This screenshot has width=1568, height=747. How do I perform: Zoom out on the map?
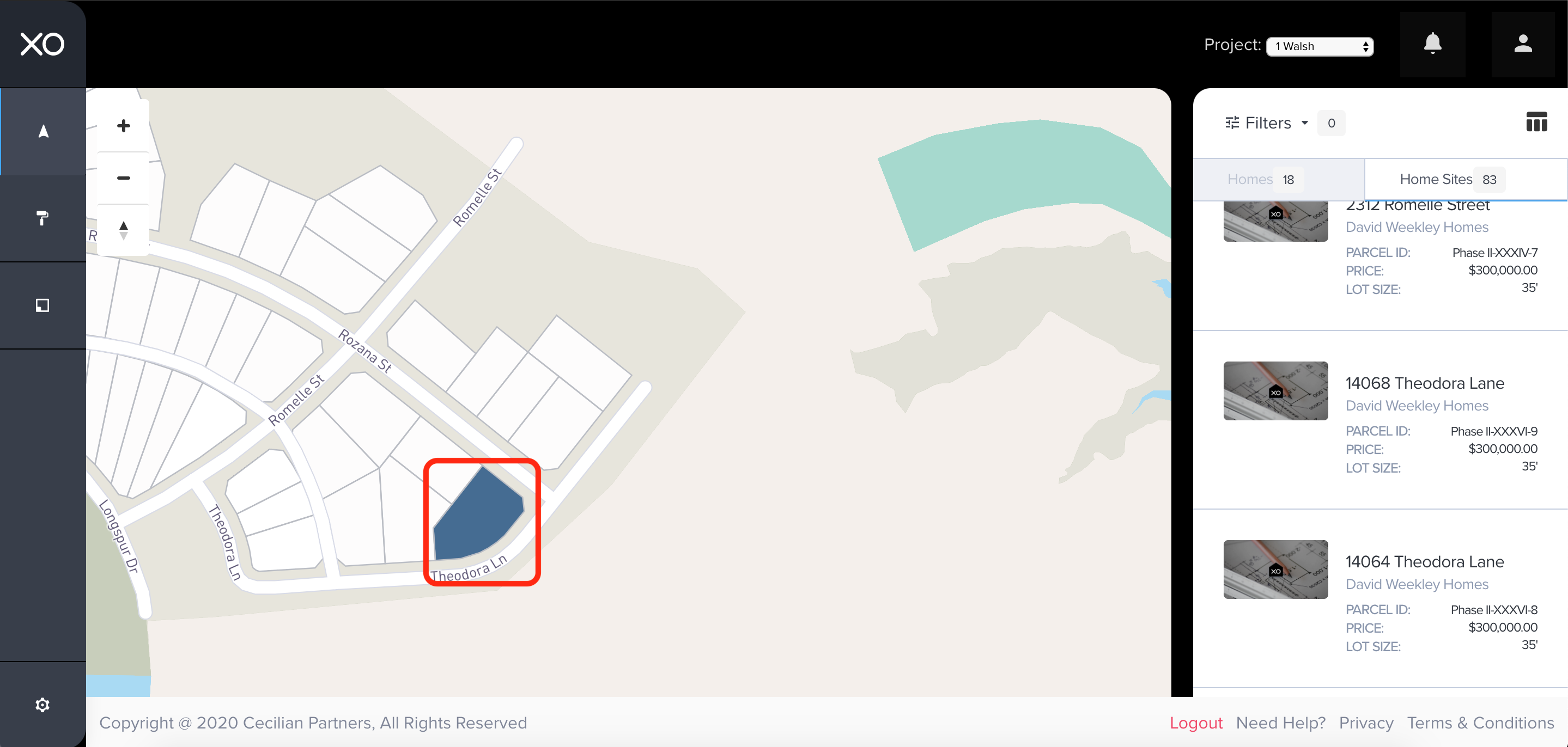124,177
